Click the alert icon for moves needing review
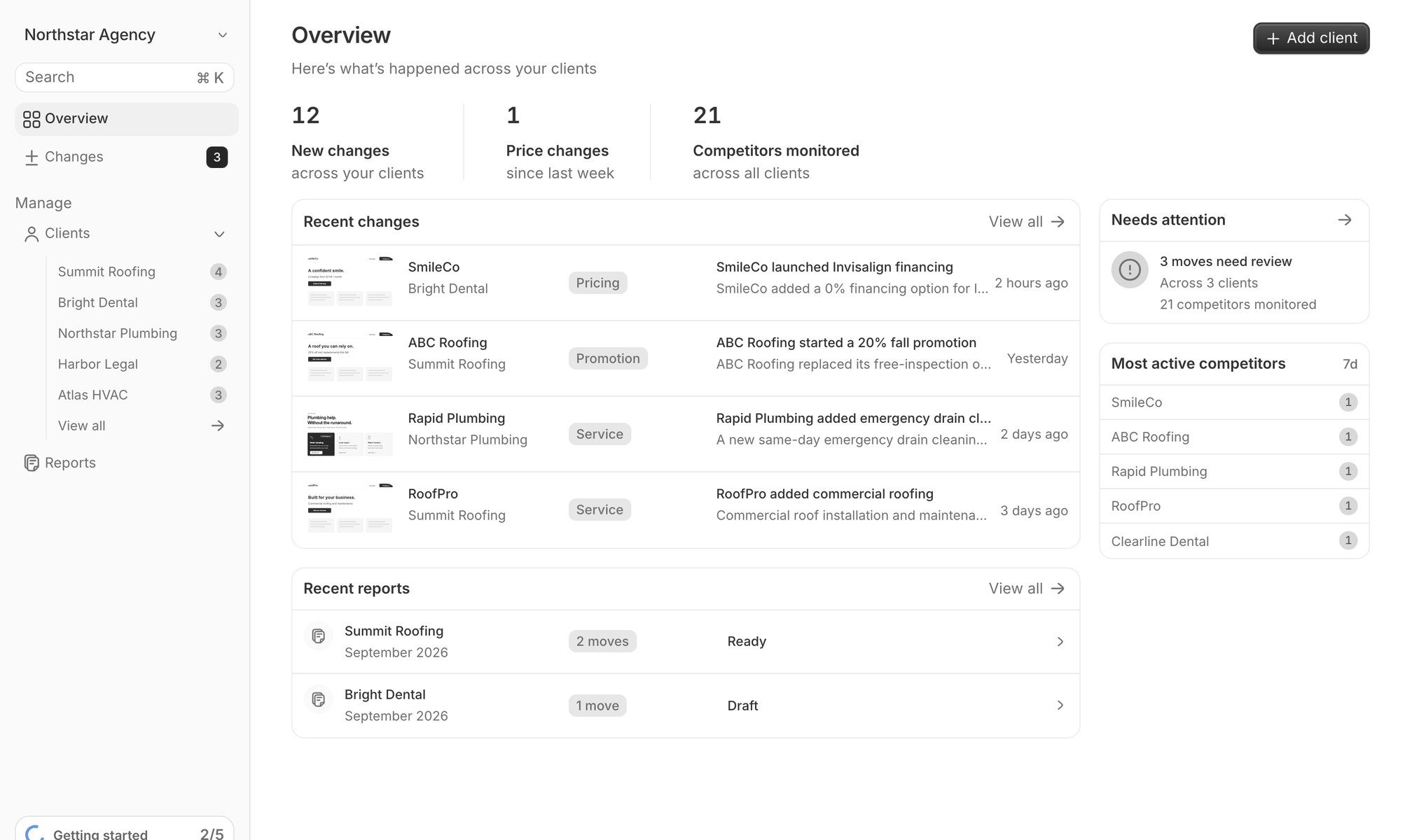 (x=1130, y=269)
